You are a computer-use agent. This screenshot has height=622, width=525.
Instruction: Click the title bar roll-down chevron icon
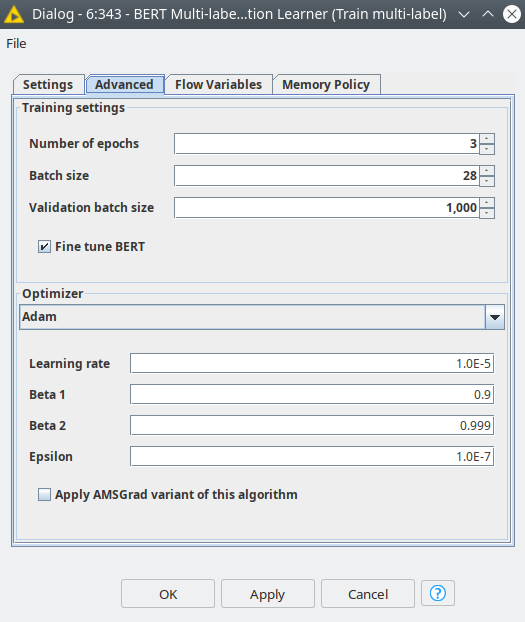coord(464,14)
